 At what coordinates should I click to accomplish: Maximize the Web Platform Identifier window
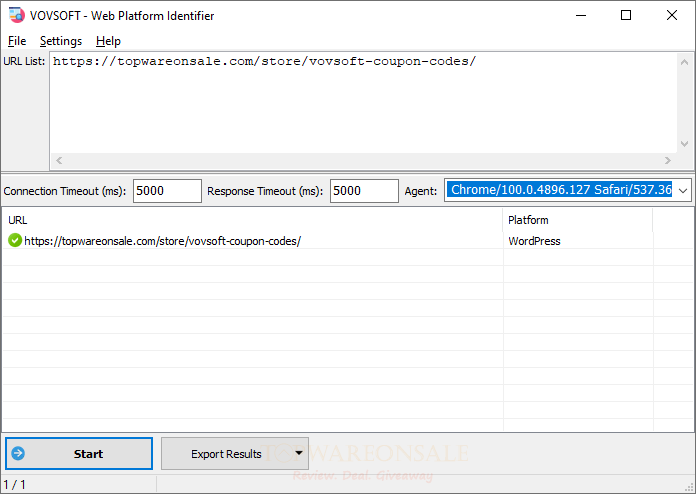click(626, 15)
